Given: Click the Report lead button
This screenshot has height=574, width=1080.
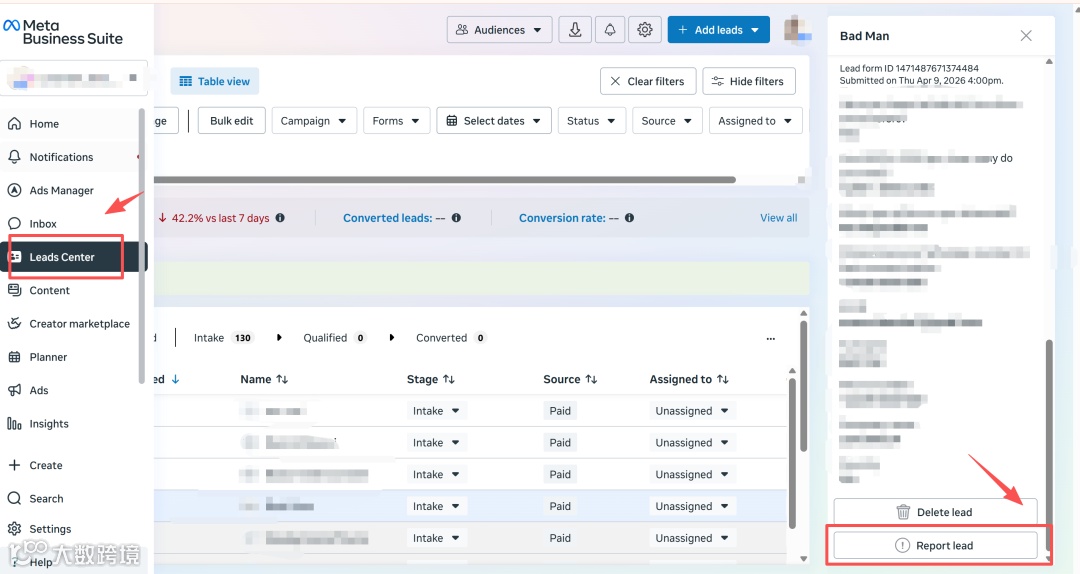Looking at the screenshot, I should pyautogui.click(x=935, y=545).
